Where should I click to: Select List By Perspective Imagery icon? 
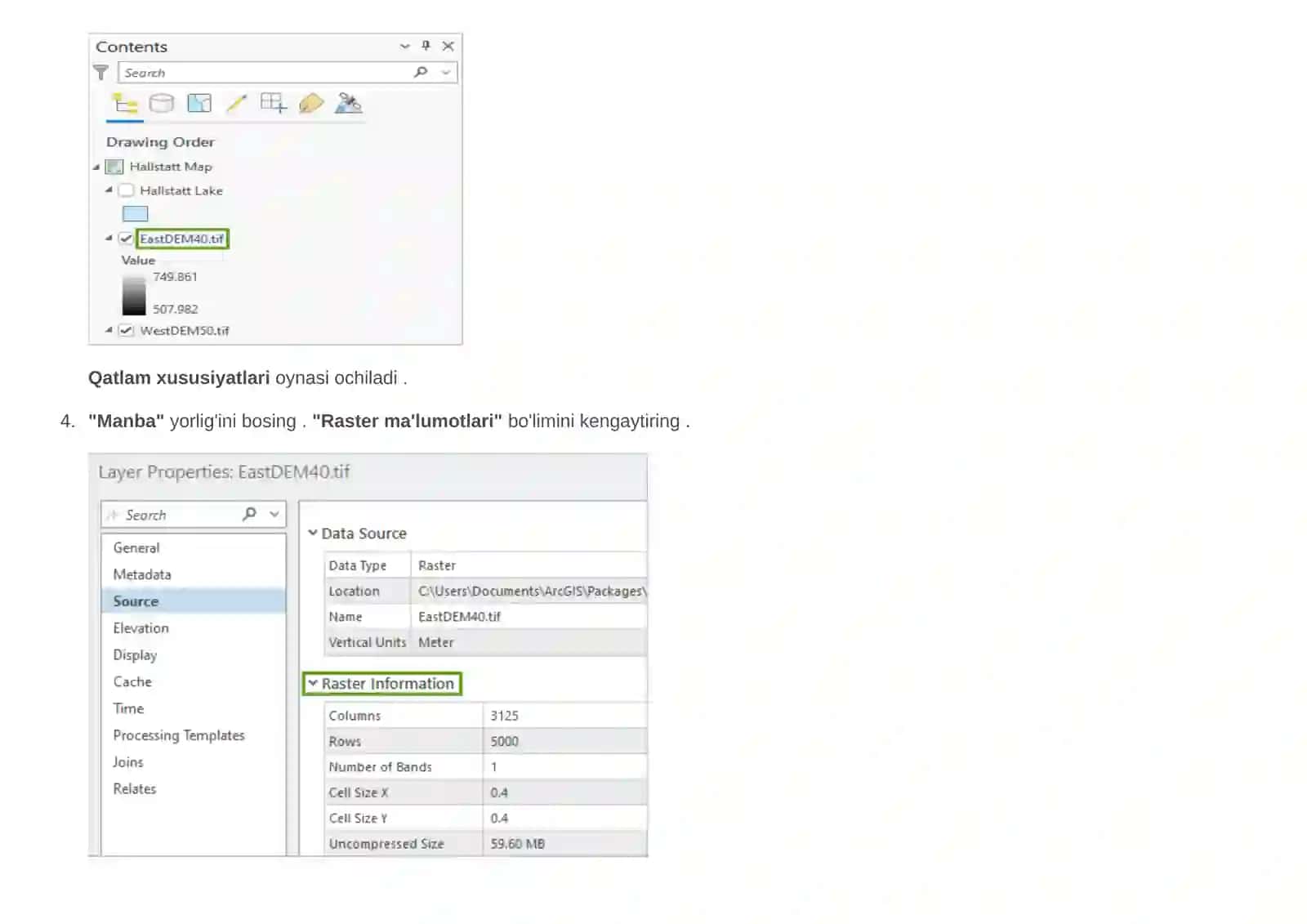point(348,103)
